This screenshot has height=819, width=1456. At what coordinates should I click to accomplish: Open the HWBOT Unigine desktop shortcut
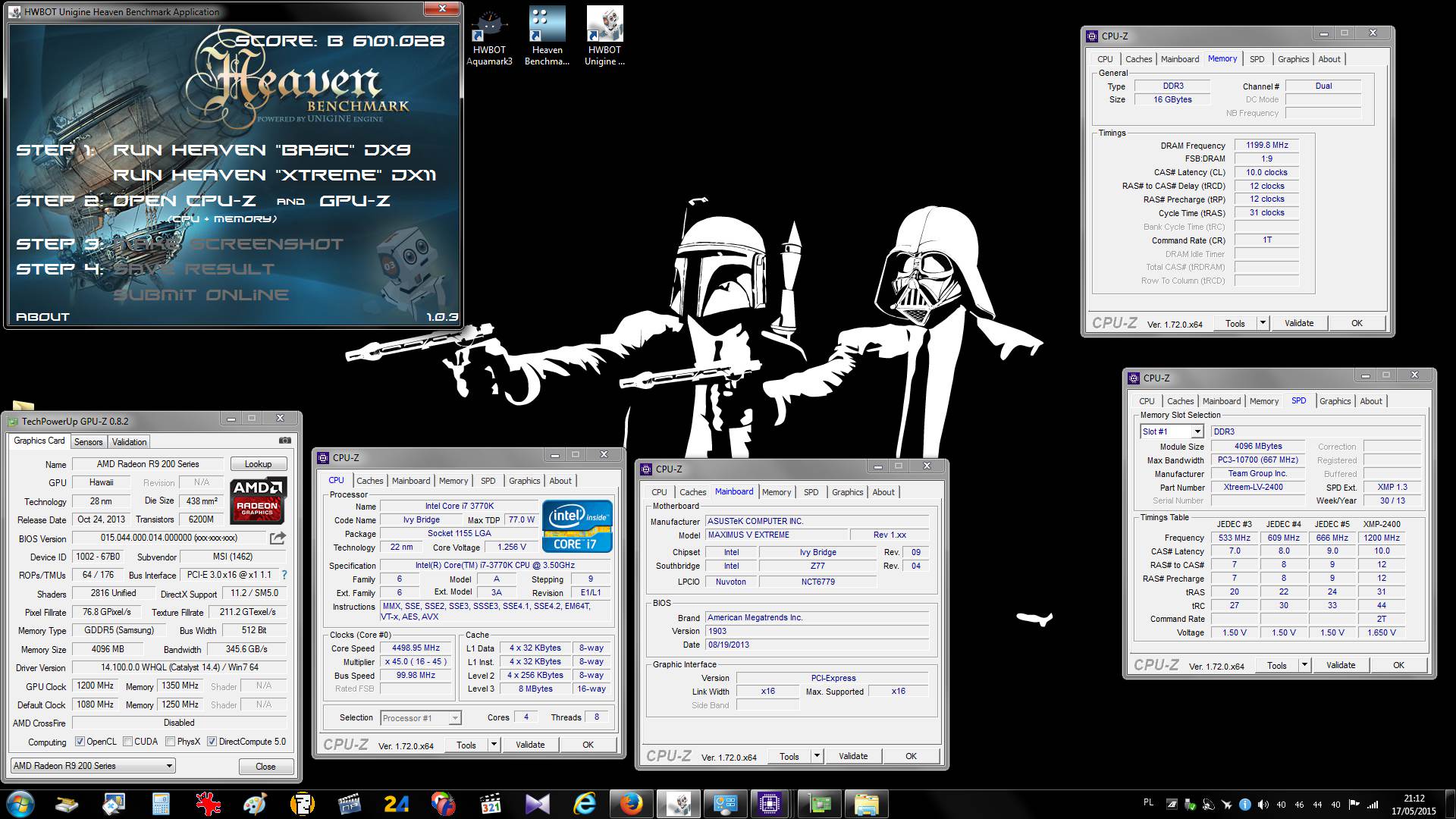pos(604,36)
